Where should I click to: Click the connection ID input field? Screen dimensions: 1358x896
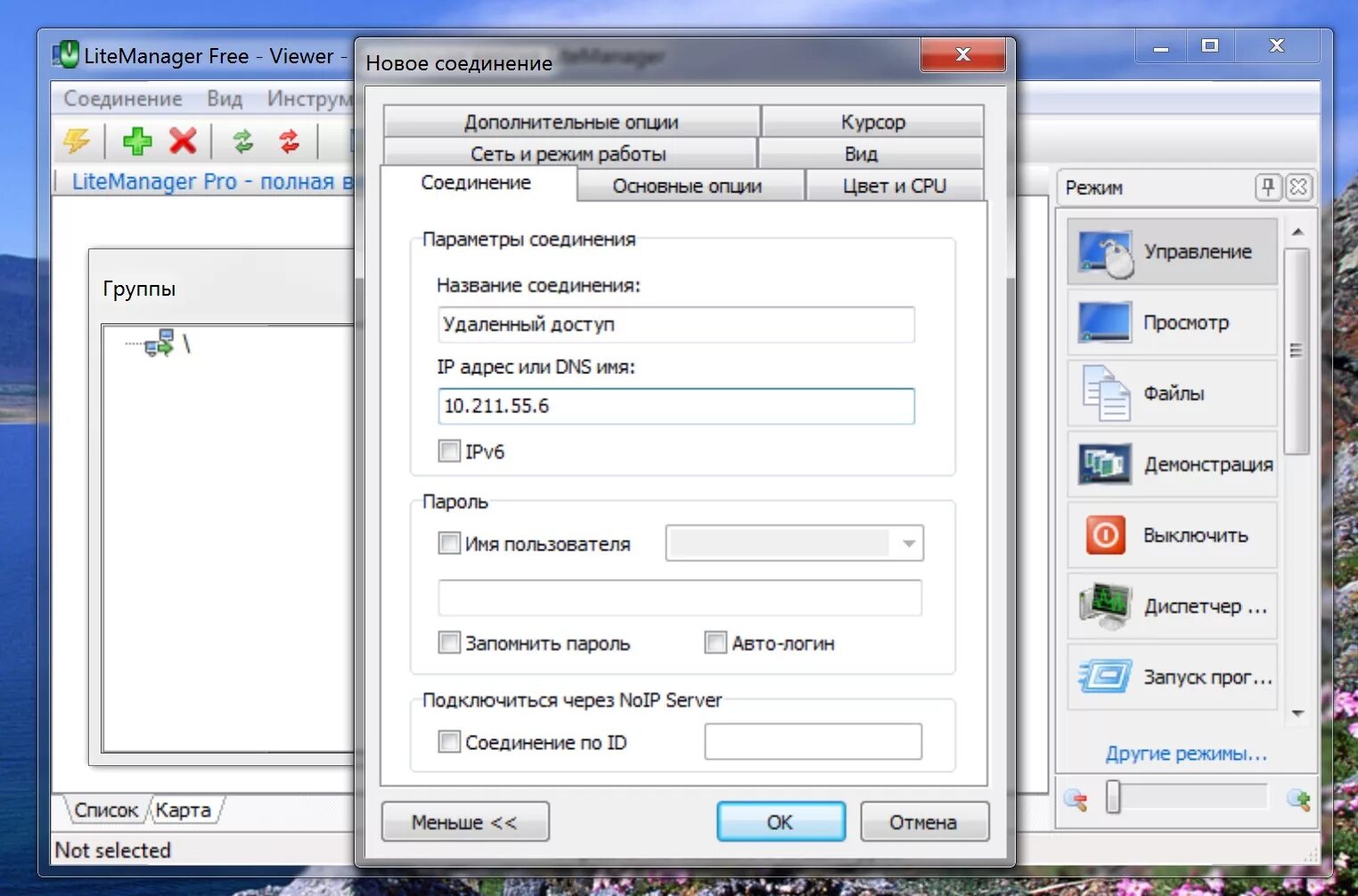click(x=813, y=741)
